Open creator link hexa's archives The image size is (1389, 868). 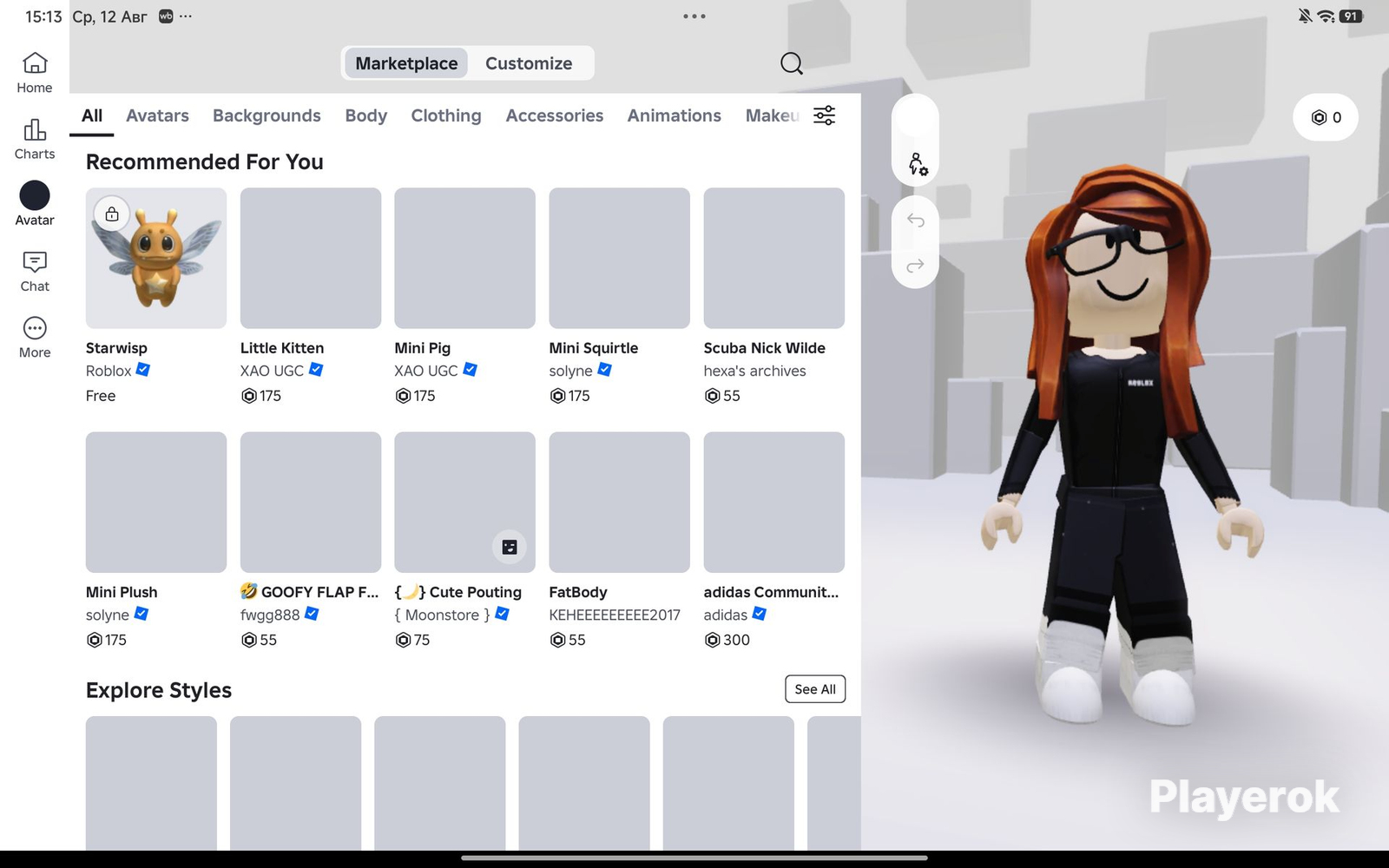click(x=755, y=371)
